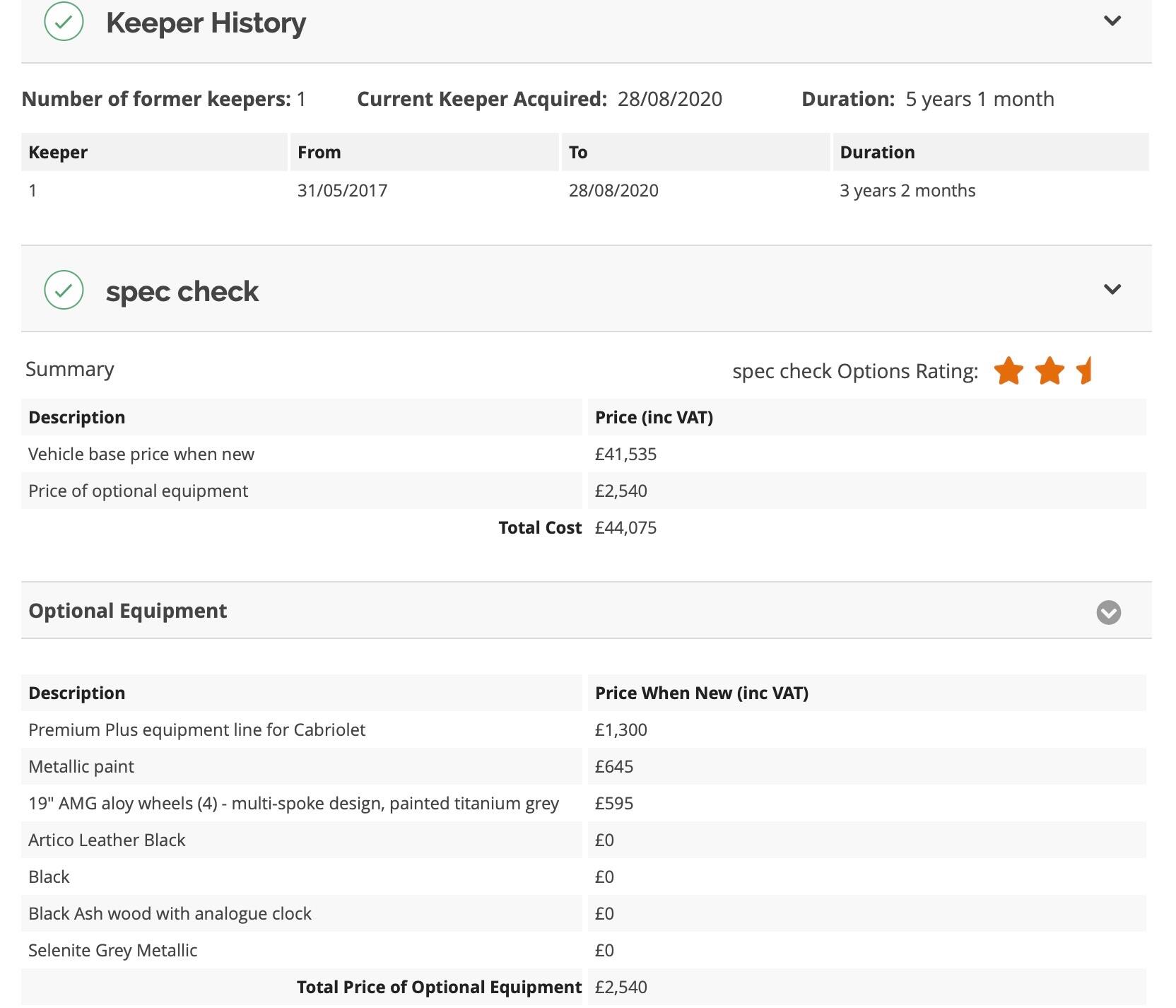Image resolution: width=1176 pixels, height=1008 pixels.
Task: Click the Price (inc VAT) column header
Action: click(x=867, y=417)
